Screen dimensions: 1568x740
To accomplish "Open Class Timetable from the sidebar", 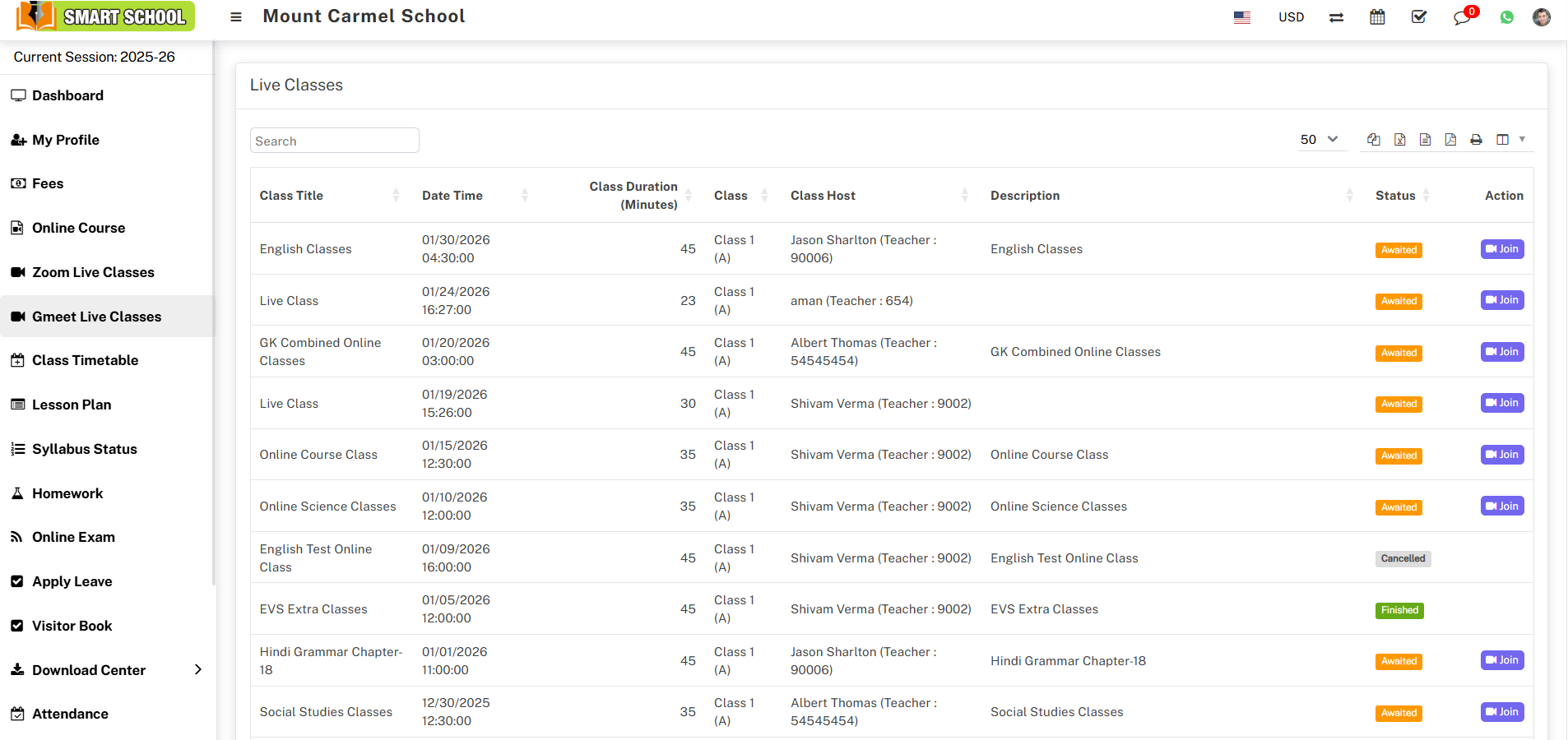I will coord(85,360).
